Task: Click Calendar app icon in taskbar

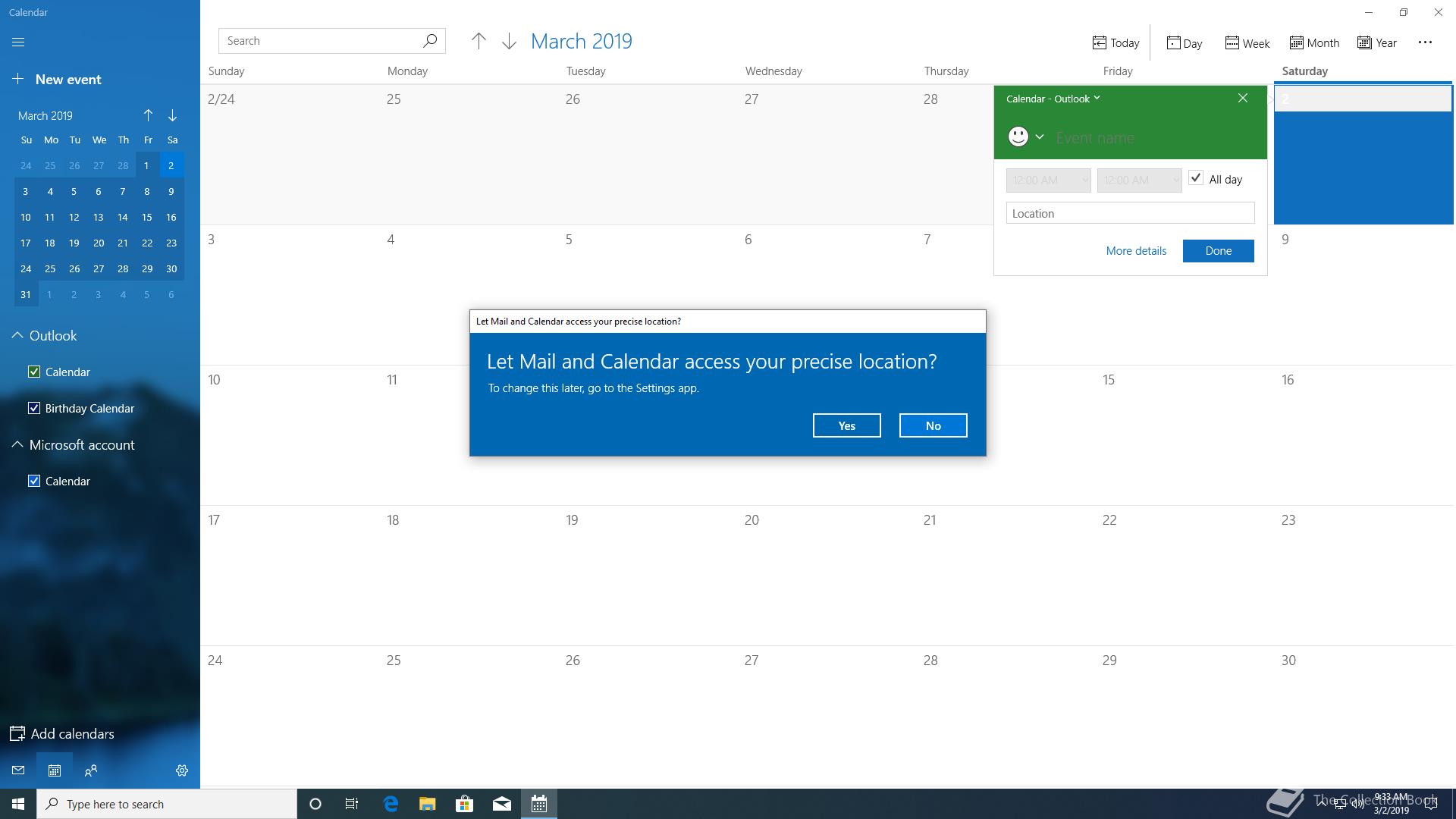Action: pos(539,804)
